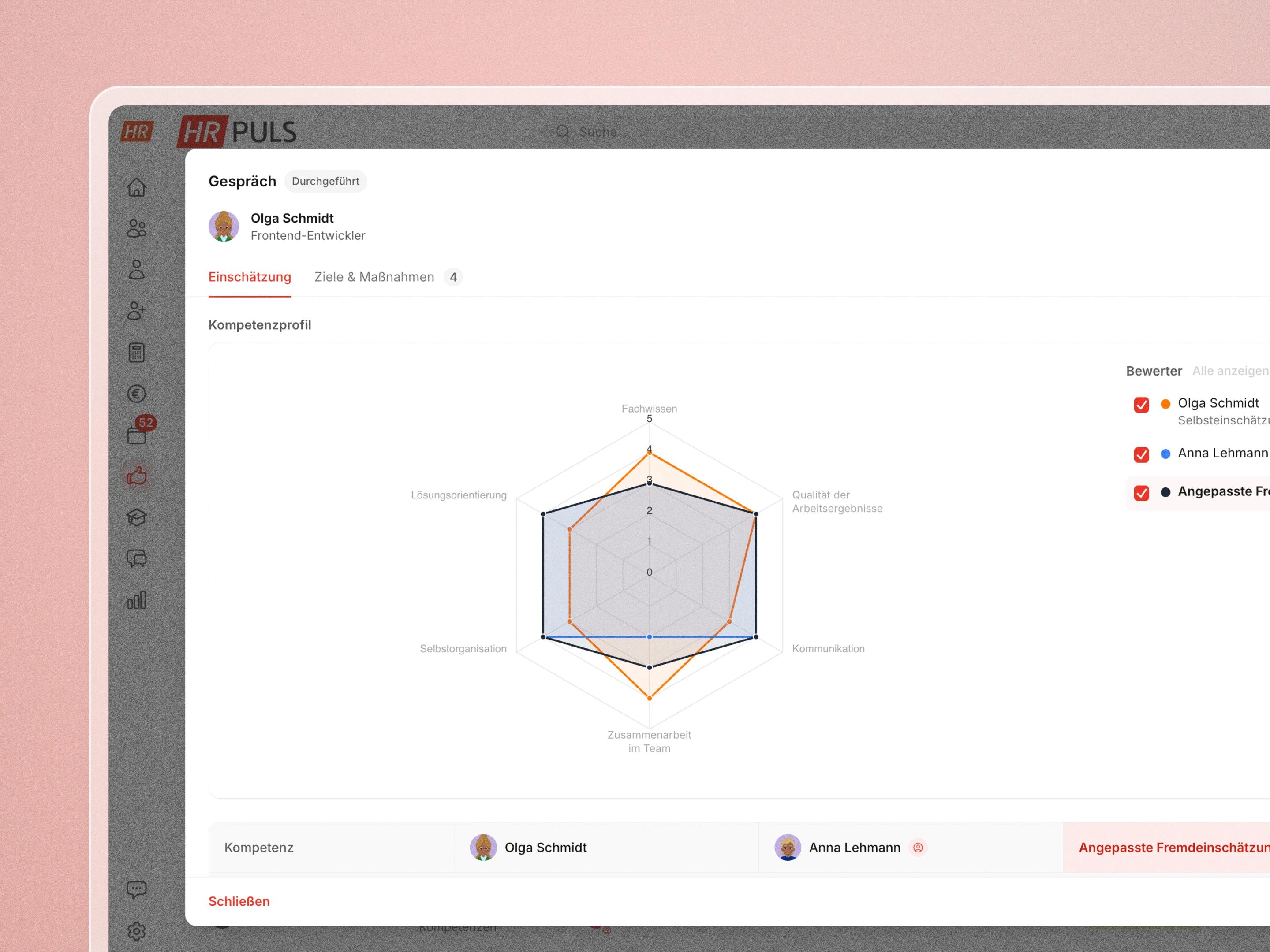Open the home icon in sidebar
1270x952 pixels.
(x=137, y=187)
